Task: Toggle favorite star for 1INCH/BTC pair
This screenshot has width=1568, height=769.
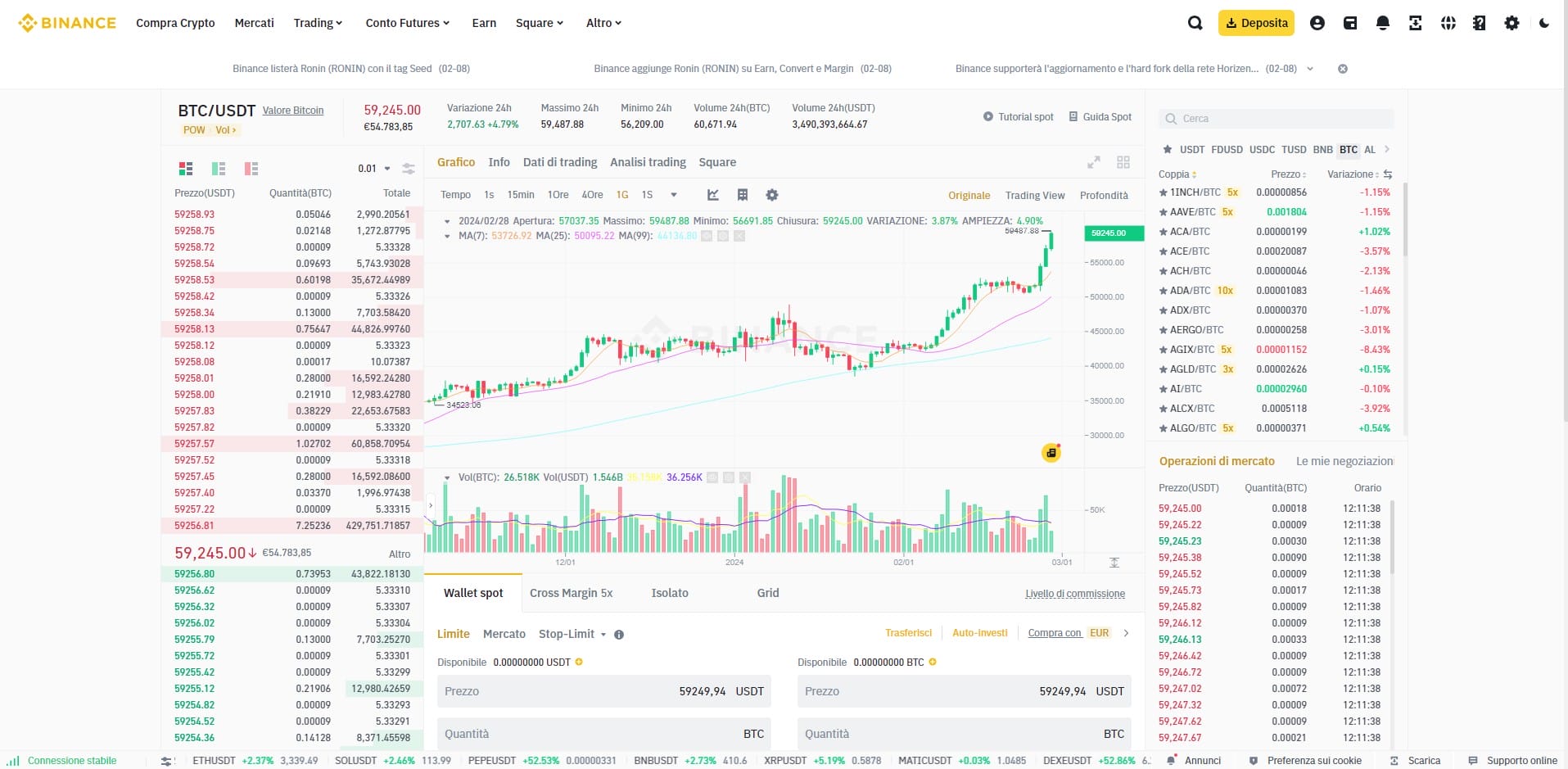Action: (x=1163, y=192)
